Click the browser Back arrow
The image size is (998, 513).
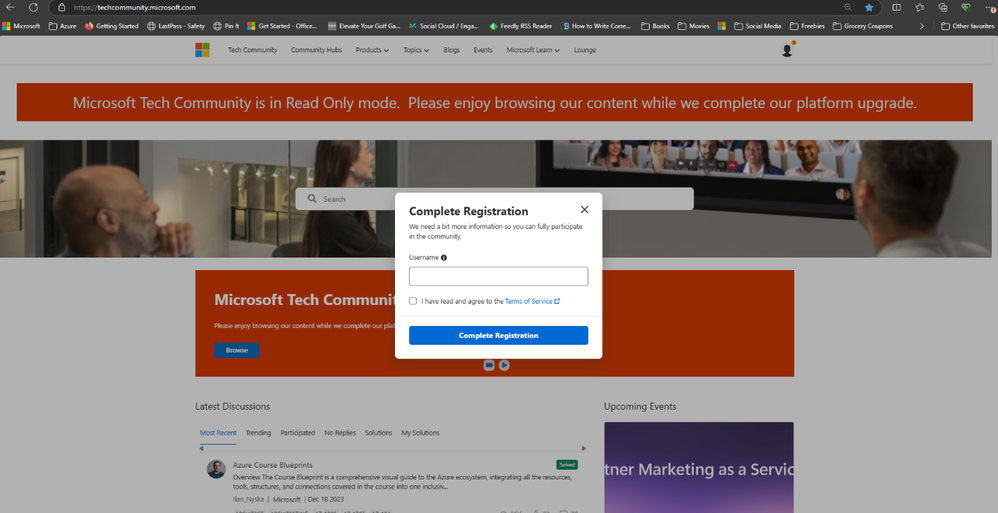10,8
